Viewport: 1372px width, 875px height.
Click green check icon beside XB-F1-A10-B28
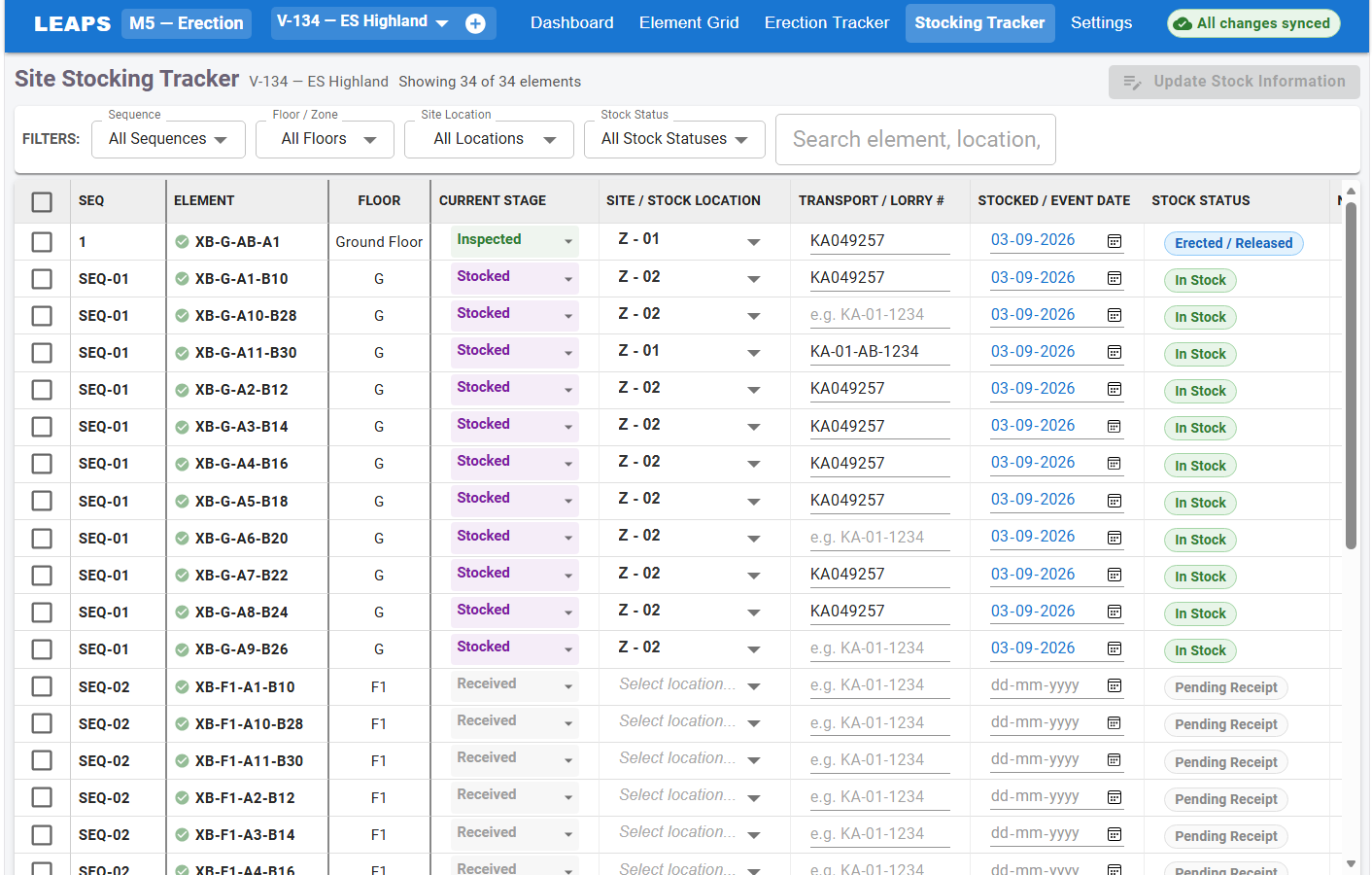[182, 723]
